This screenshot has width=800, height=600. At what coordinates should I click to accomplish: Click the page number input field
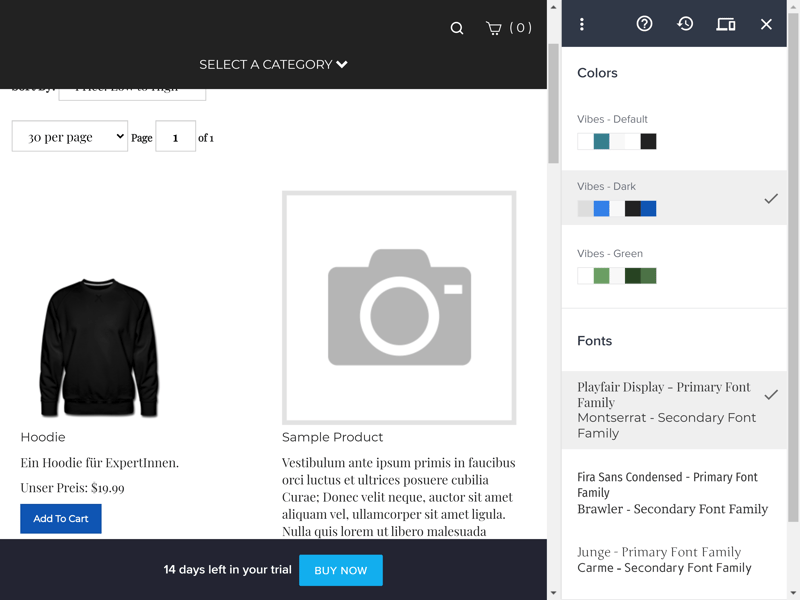[x=176, y=137]
